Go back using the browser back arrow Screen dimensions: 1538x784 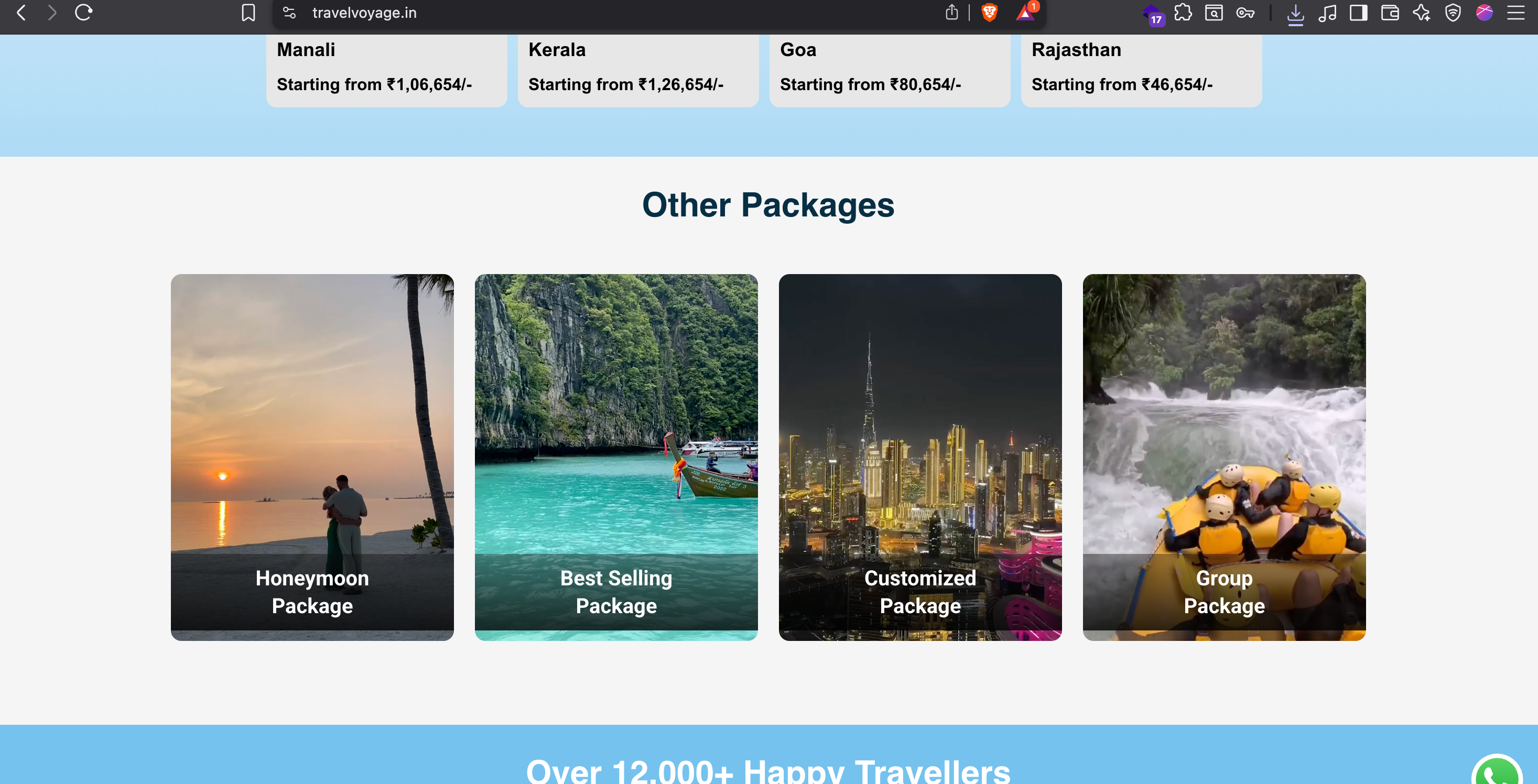(x=21, y=13)
